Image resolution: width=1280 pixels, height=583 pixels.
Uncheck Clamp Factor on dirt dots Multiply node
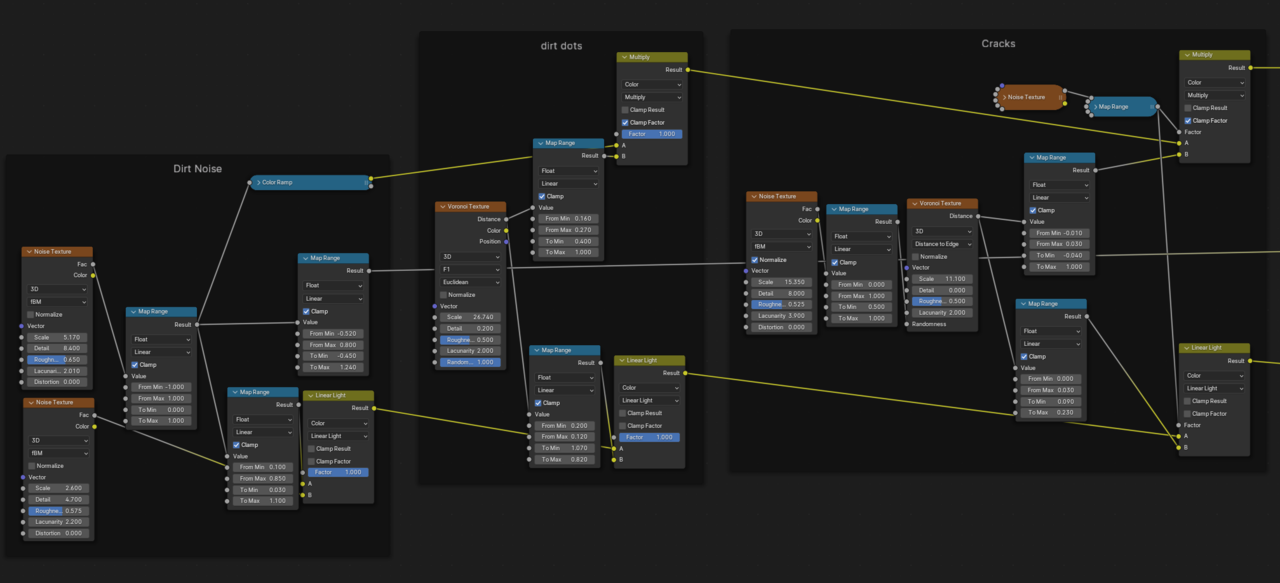coord(625,122)
